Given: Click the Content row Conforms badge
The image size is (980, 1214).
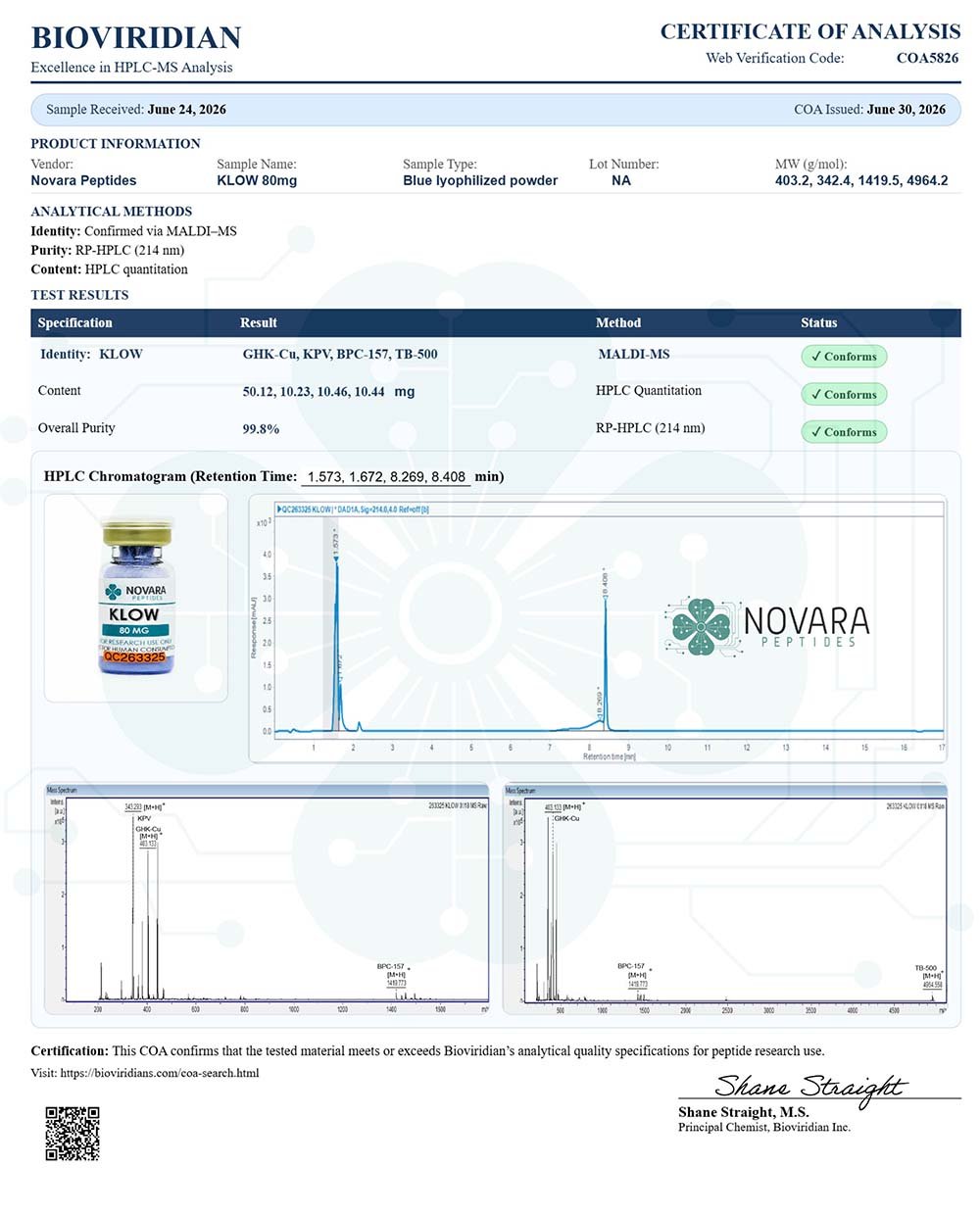Looking at the screenshot, I should click(x=844, y=395).
